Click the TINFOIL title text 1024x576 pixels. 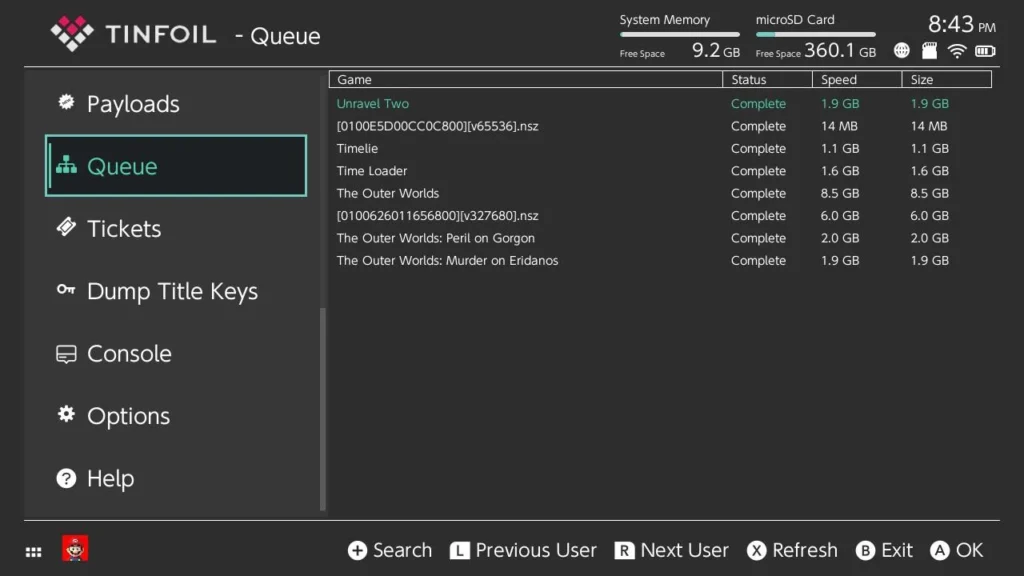pos(161,34)
